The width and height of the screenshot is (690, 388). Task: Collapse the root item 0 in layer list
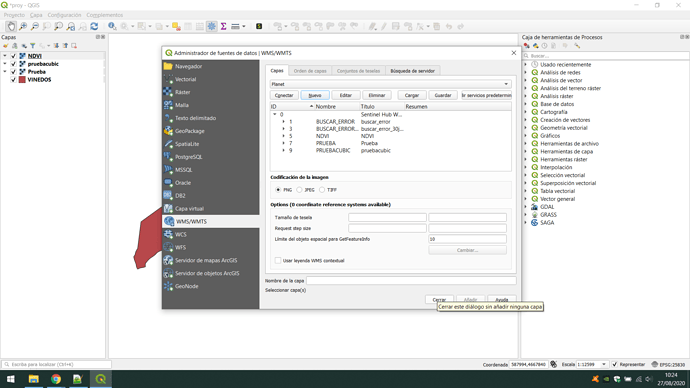pos(275,114)
